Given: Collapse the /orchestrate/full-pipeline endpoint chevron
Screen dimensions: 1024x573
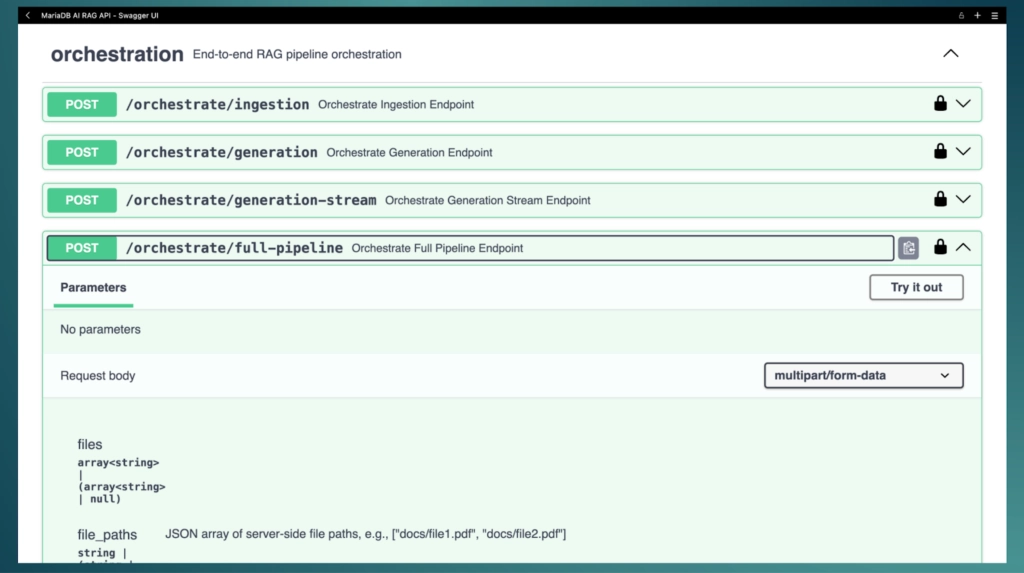Looking at the screenshot, I should click(x=963, y=248).
